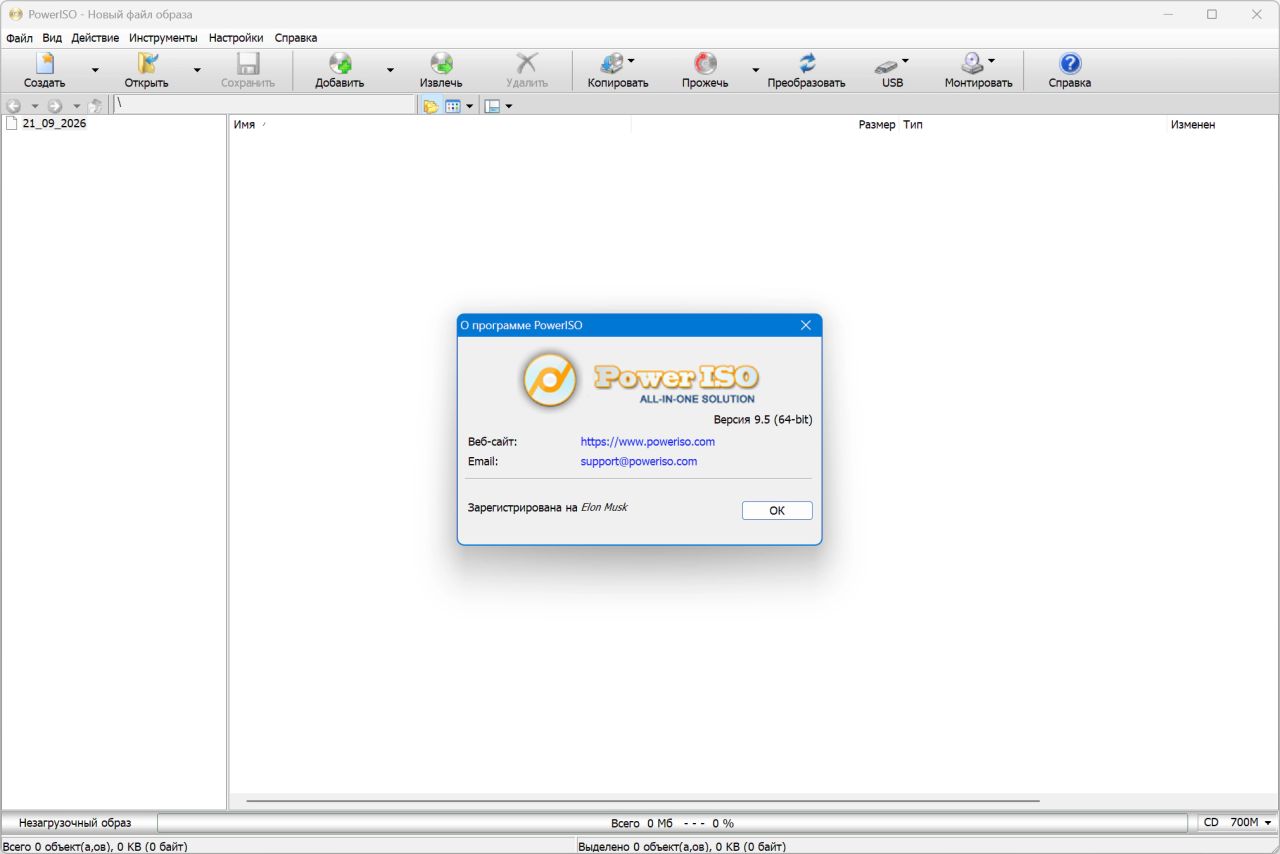Open the https://www.poweriso.com link
1280x854 pixels.
click(x=648, y=441)
